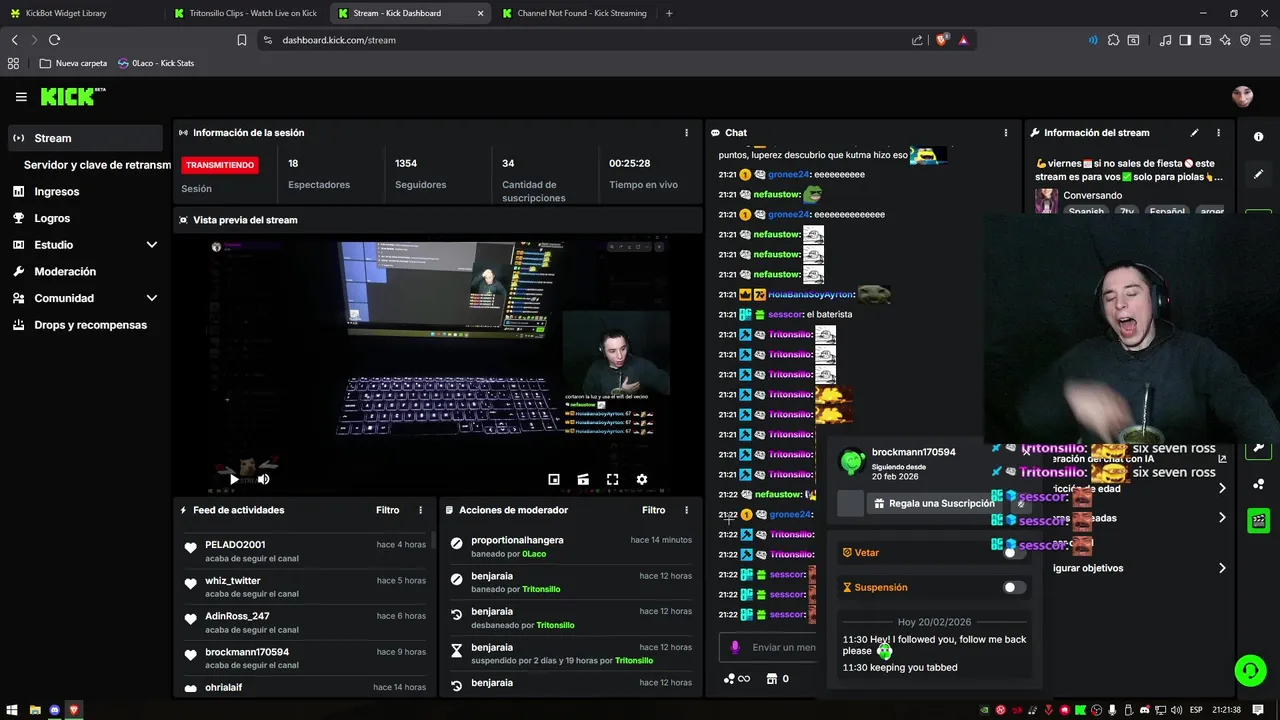Click the Brave Shields icon in address bar
1280x720 pixels.
(942, 40)
